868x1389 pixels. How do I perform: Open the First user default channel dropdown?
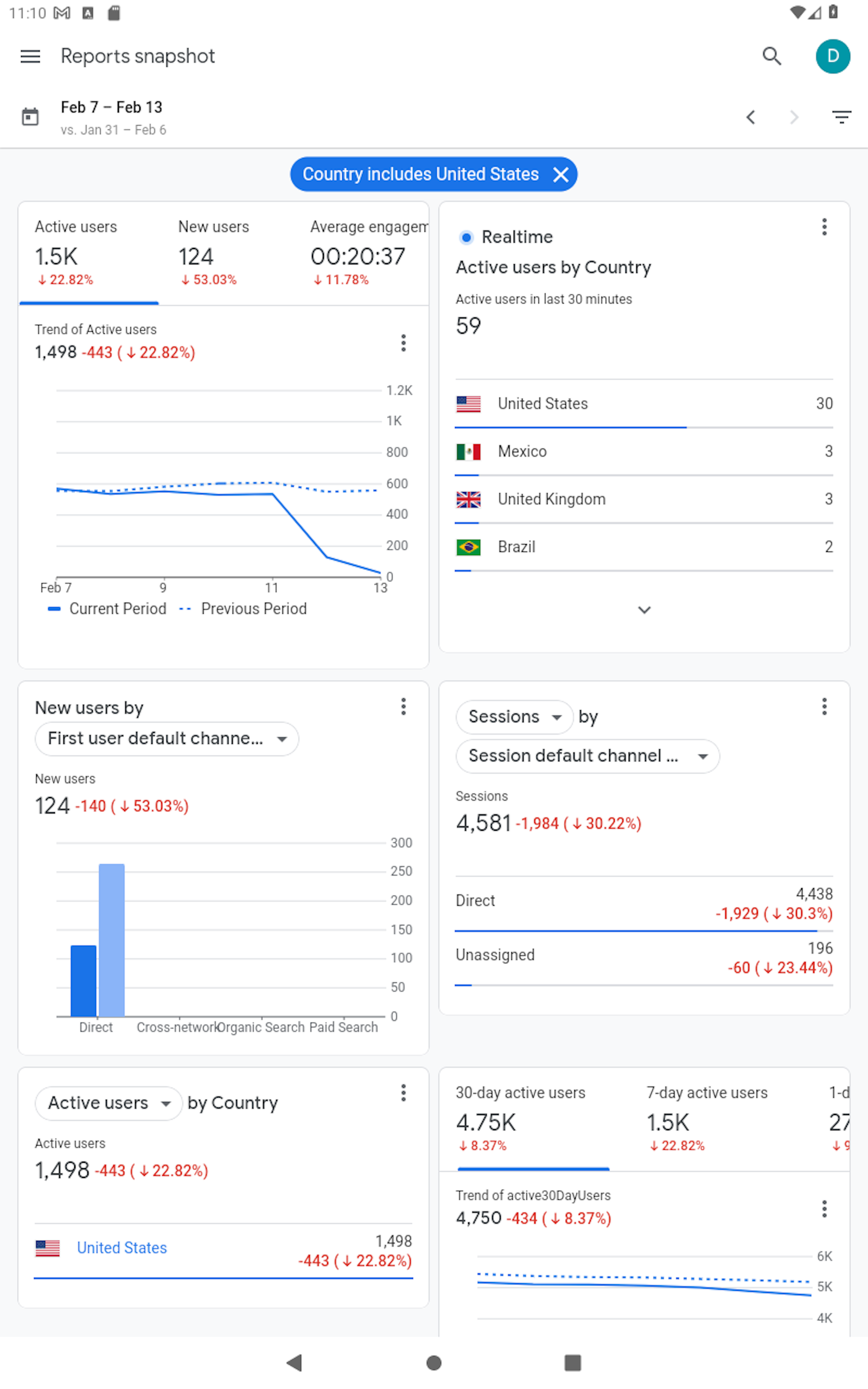(x=167, y=738)
